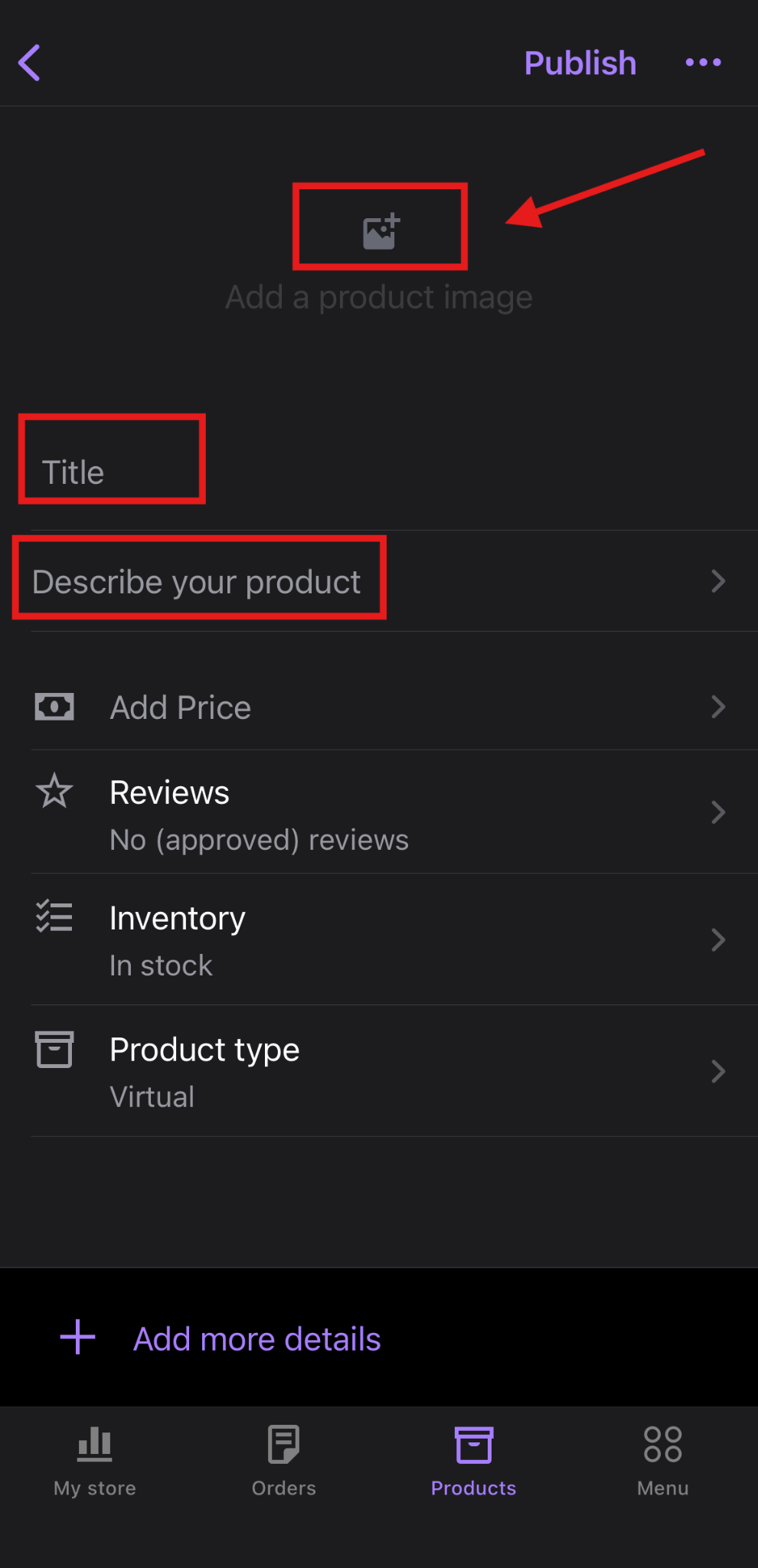This screenshot has width=758, height=1568.
Task: Expand Inventory row with its chevron
Action: click(717, 939)
